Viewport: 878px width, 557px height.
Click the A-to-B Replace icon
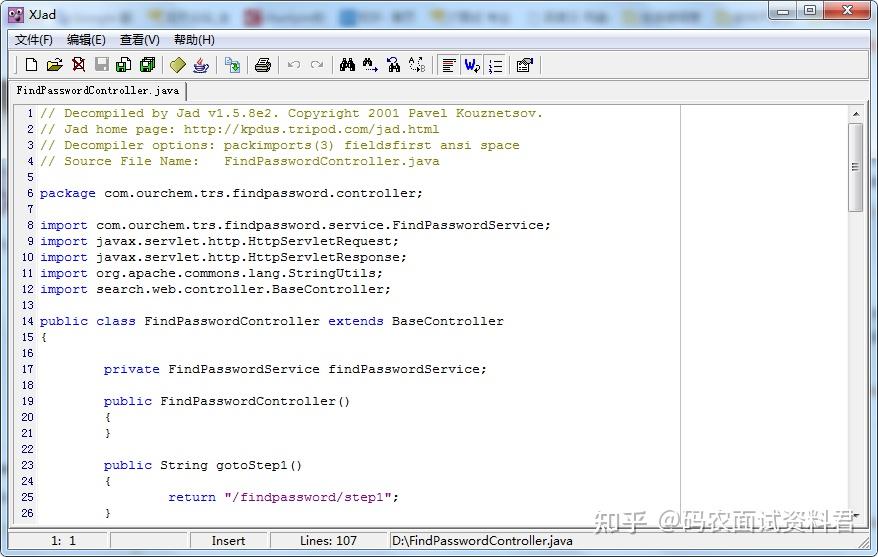(x=417, y=65)
